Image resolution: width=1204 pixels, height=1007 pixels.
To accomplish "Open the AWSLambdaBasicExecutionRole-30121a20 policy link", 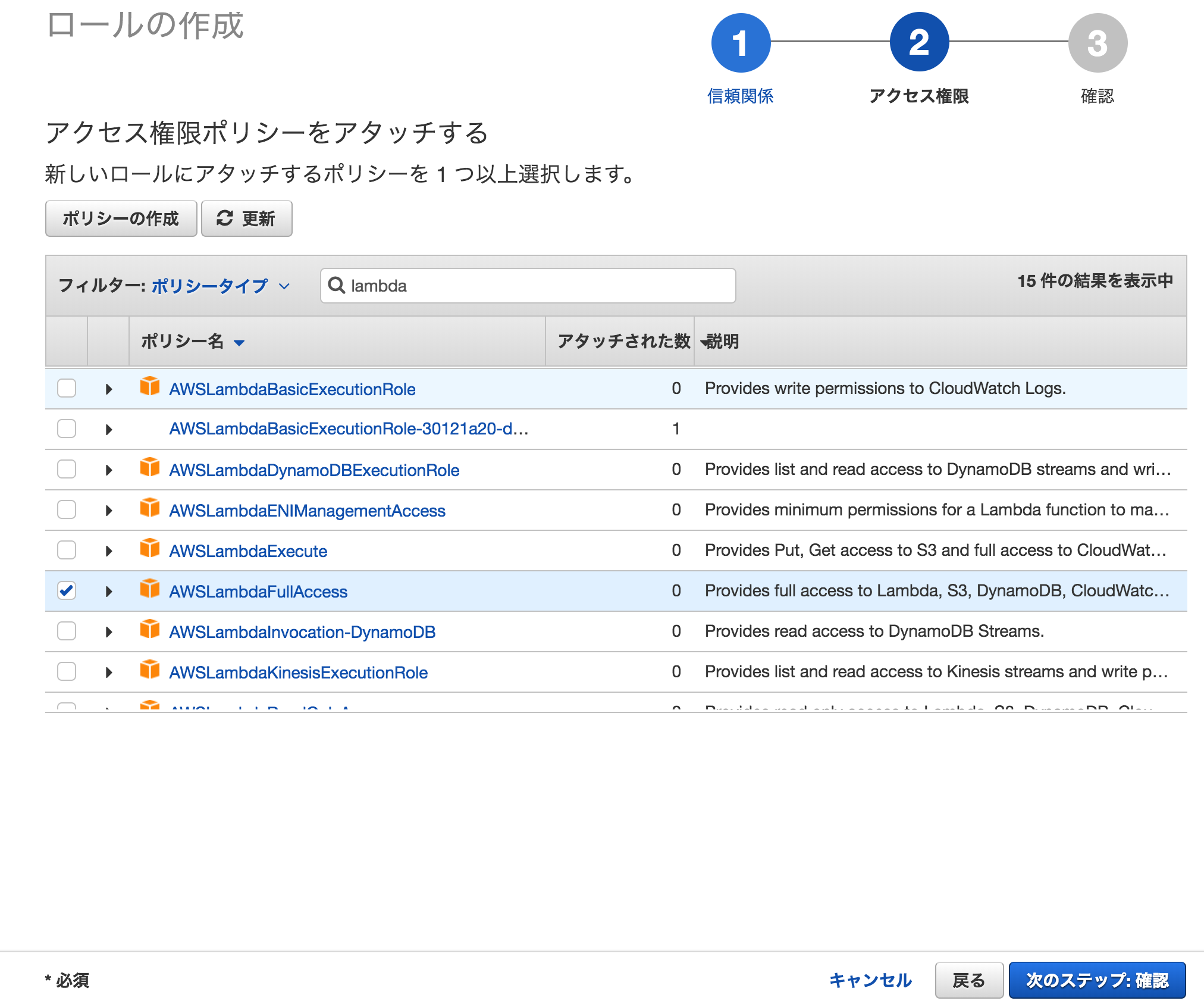I will [349, 429].
